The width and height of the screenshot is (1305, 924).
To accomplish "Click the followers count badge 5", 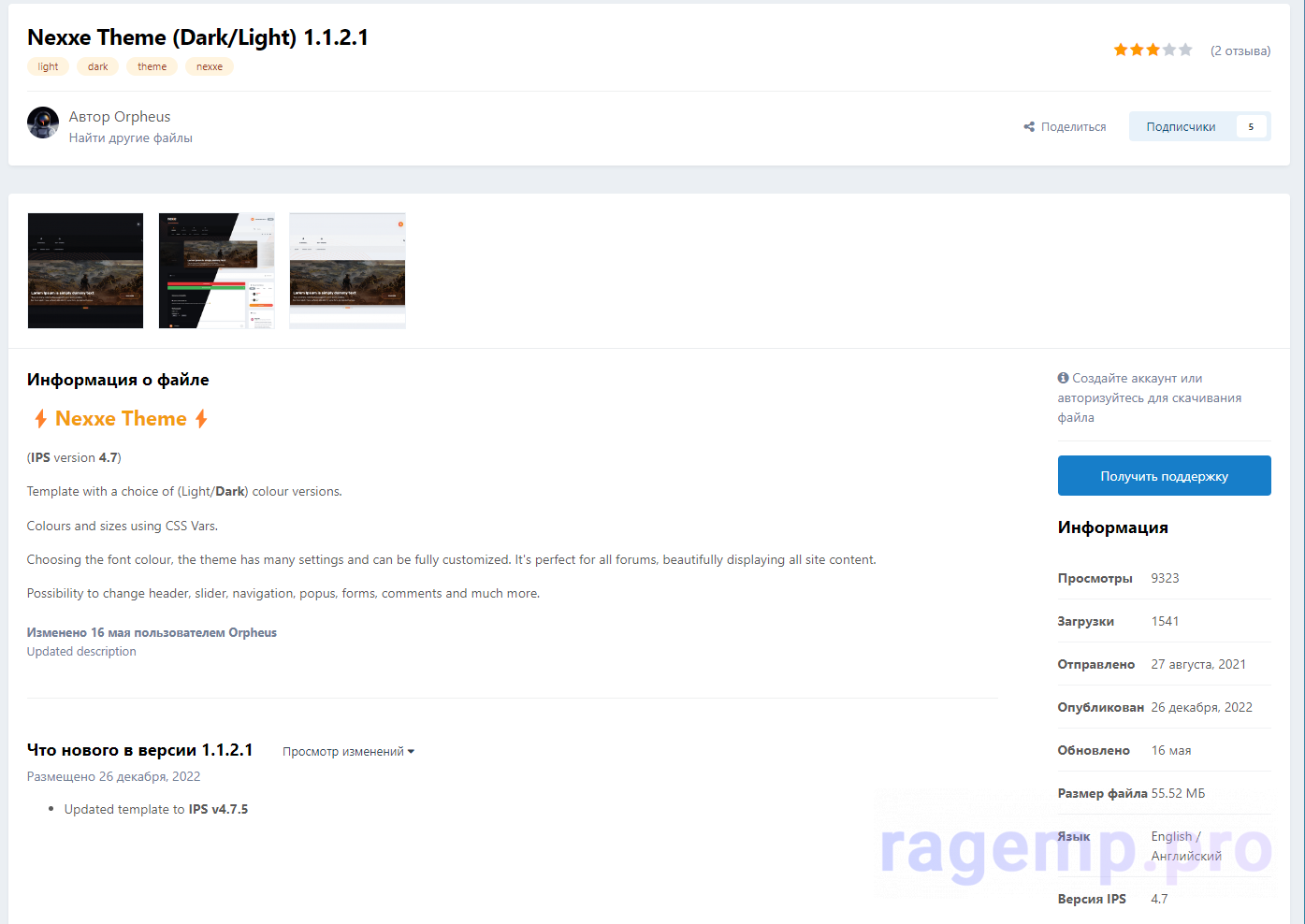I will pyautogui.click(x=1251, y=127).
